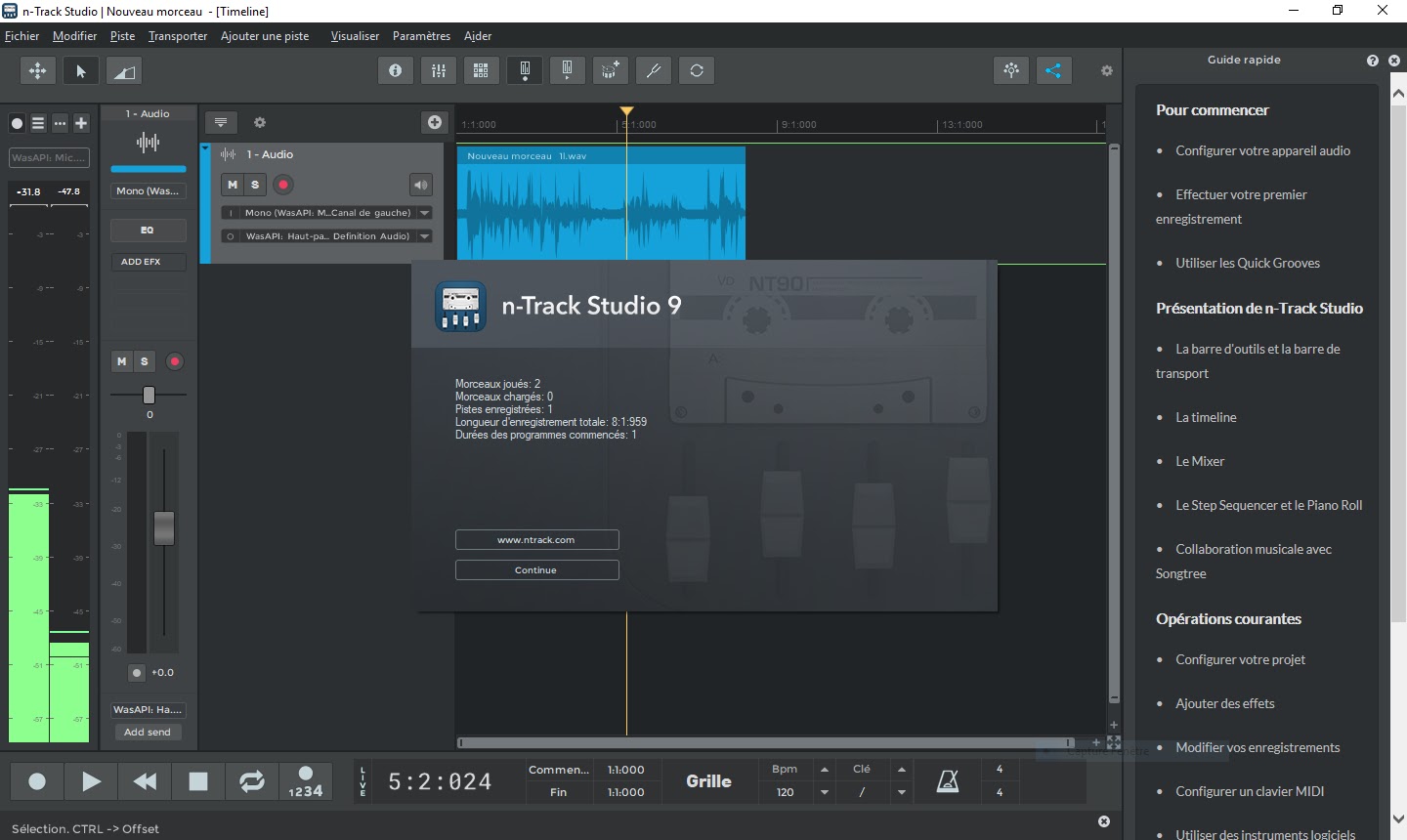The width and height of the screenshot is (1407, 840).
Task: Click the Songtree share icon
Action: pos(1053,70)
